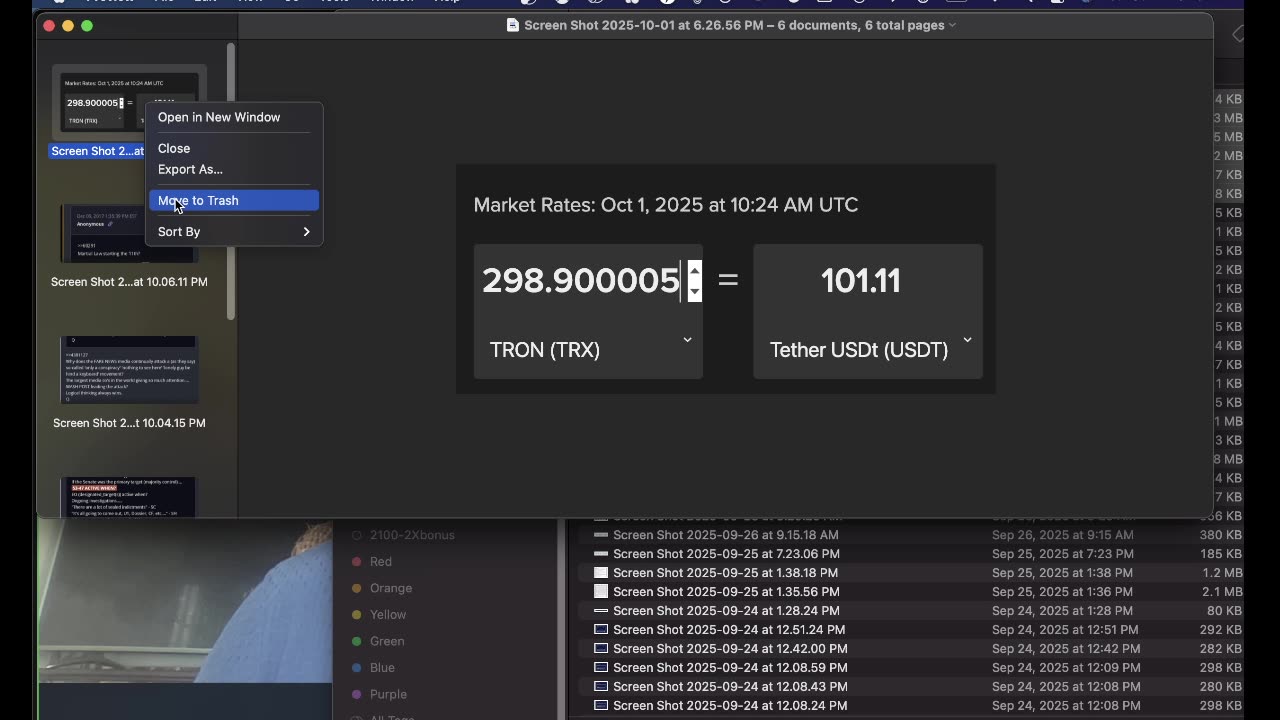Click file icon for Screen Shot 2025-09-24 at 12.42.00 PM

click(601, 649)
